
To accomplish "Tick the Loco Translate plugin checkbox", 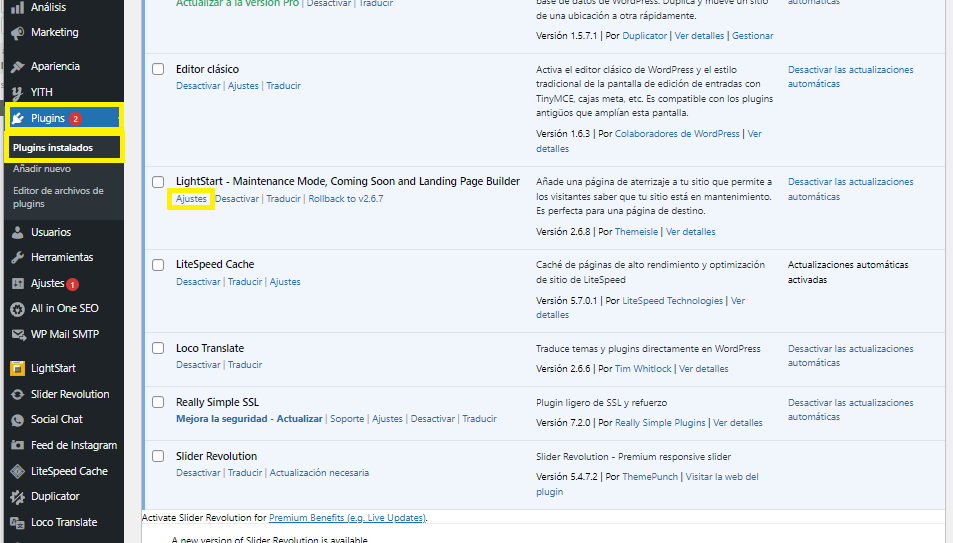I will click(x=158, y=348).
